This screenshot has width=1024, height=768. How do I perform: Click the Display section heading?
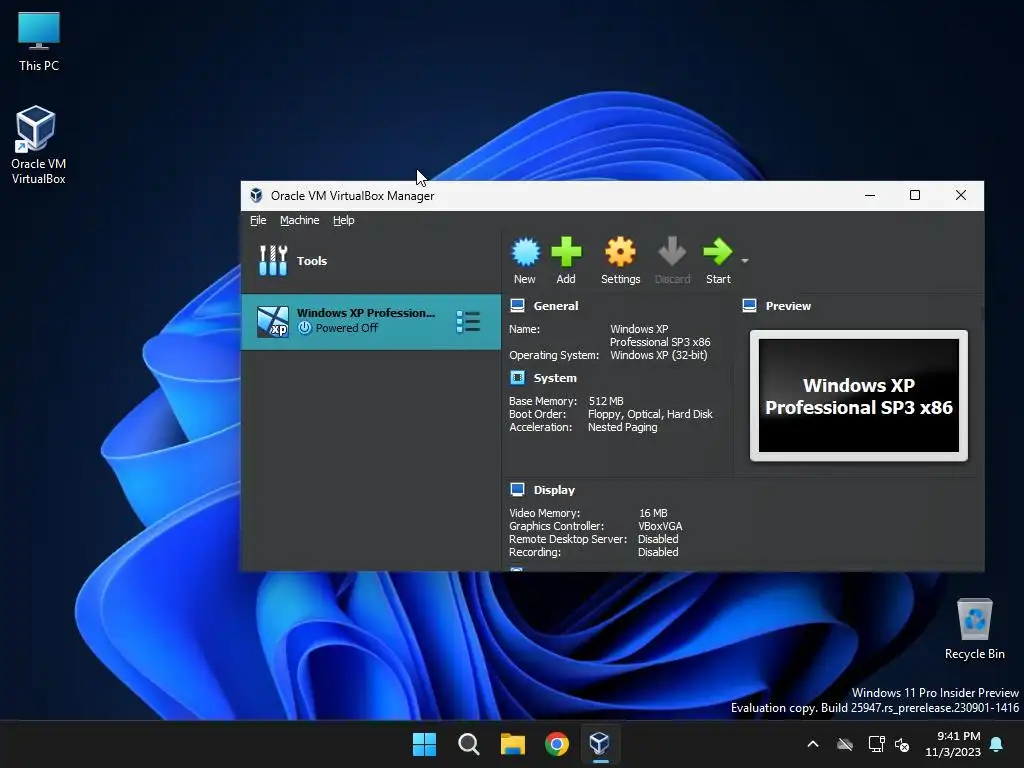[x=554, y=490]
